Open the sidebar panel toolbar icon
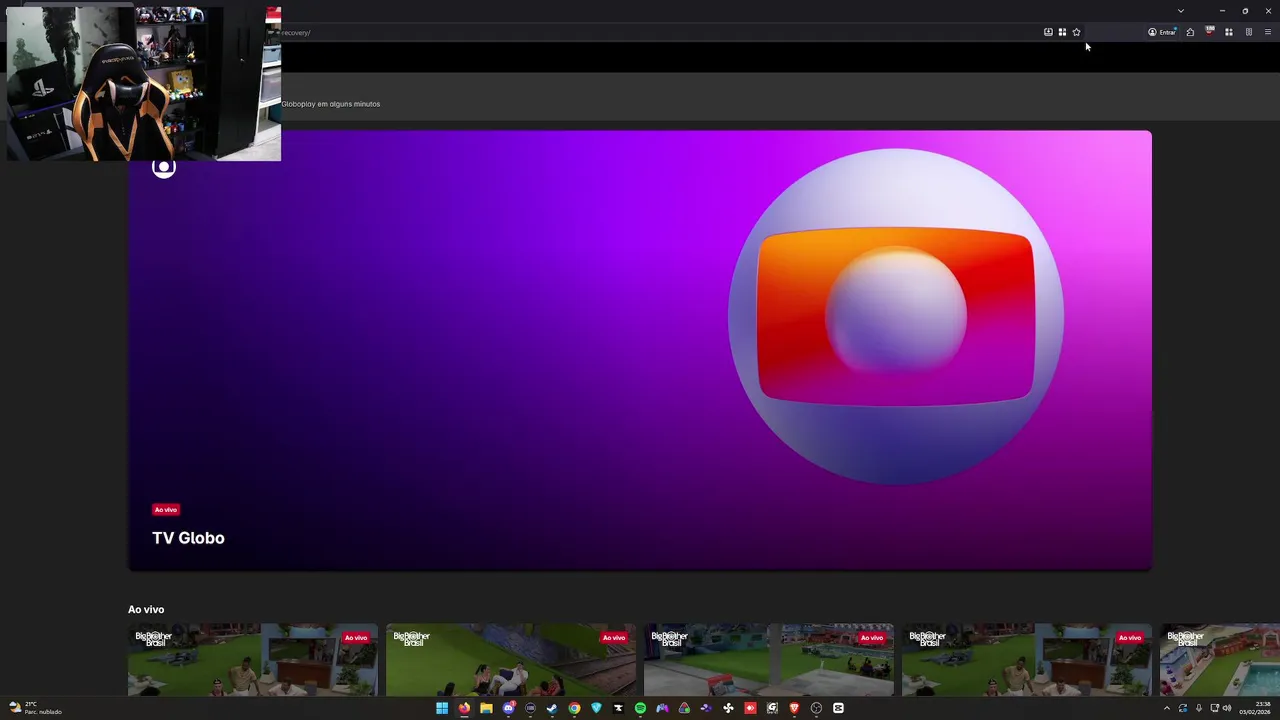 coord(1248,32)
